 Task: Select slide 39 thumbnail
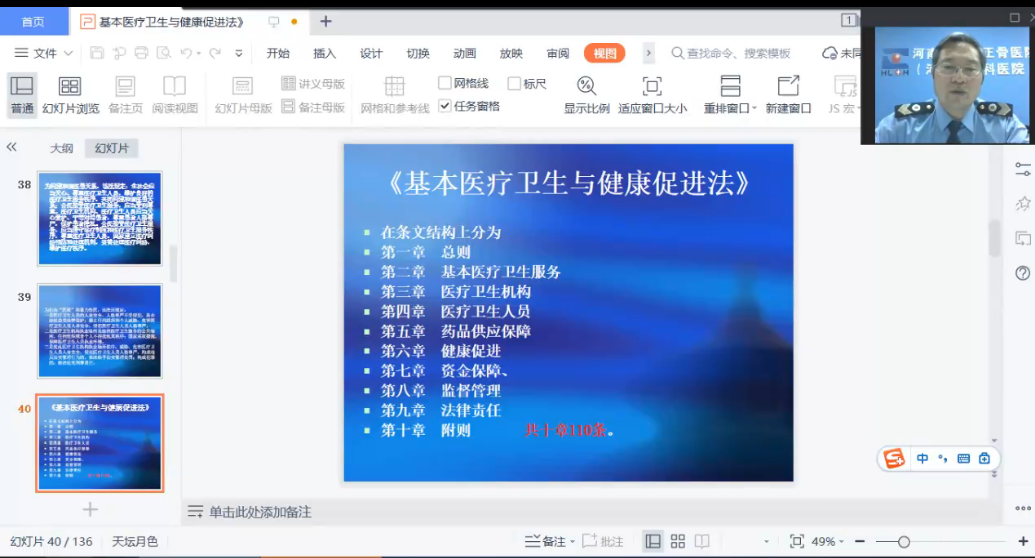click(x=100, y=331)
